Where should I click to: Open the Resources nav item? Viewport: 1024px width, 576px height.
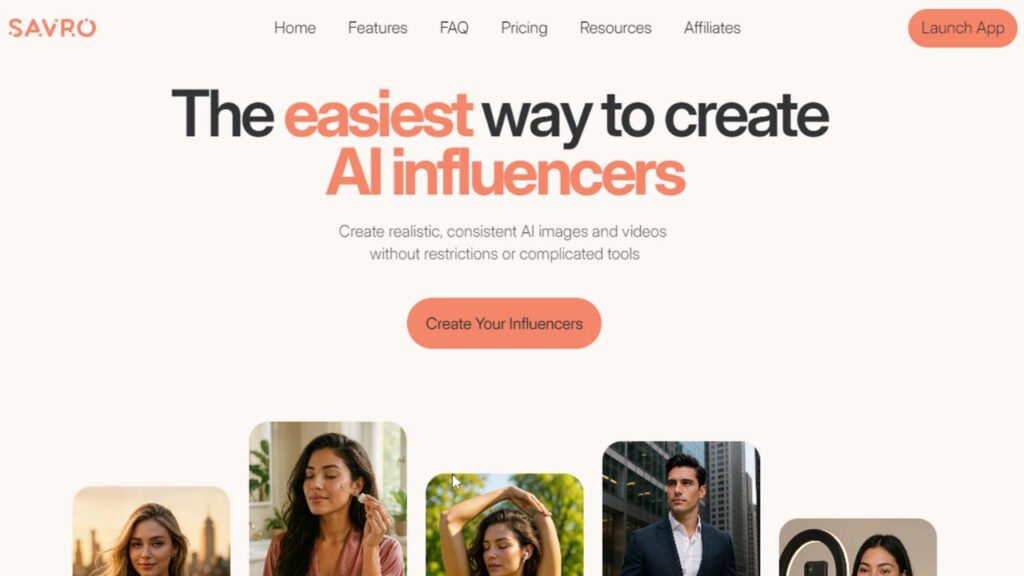pyautogui.click(x=615, y=28)
